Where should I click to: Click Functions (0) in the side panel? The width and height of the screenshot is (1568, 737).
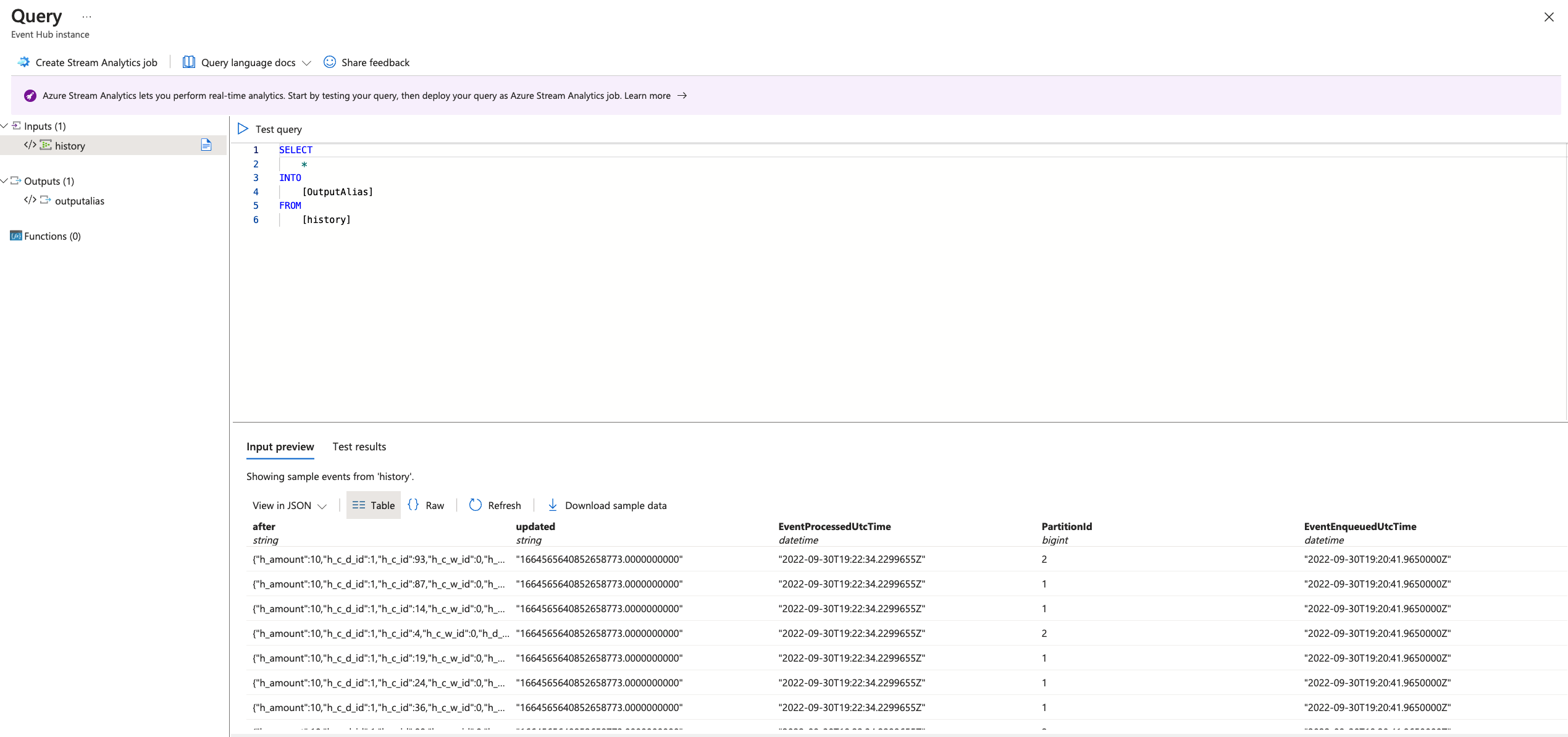[52, 236]
